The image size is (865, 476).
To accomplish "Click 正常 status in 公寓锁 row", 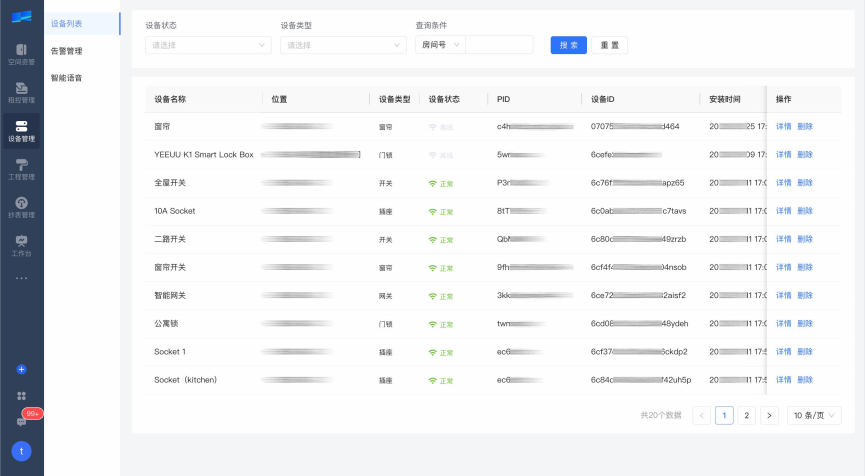I will tap(441, 324).
